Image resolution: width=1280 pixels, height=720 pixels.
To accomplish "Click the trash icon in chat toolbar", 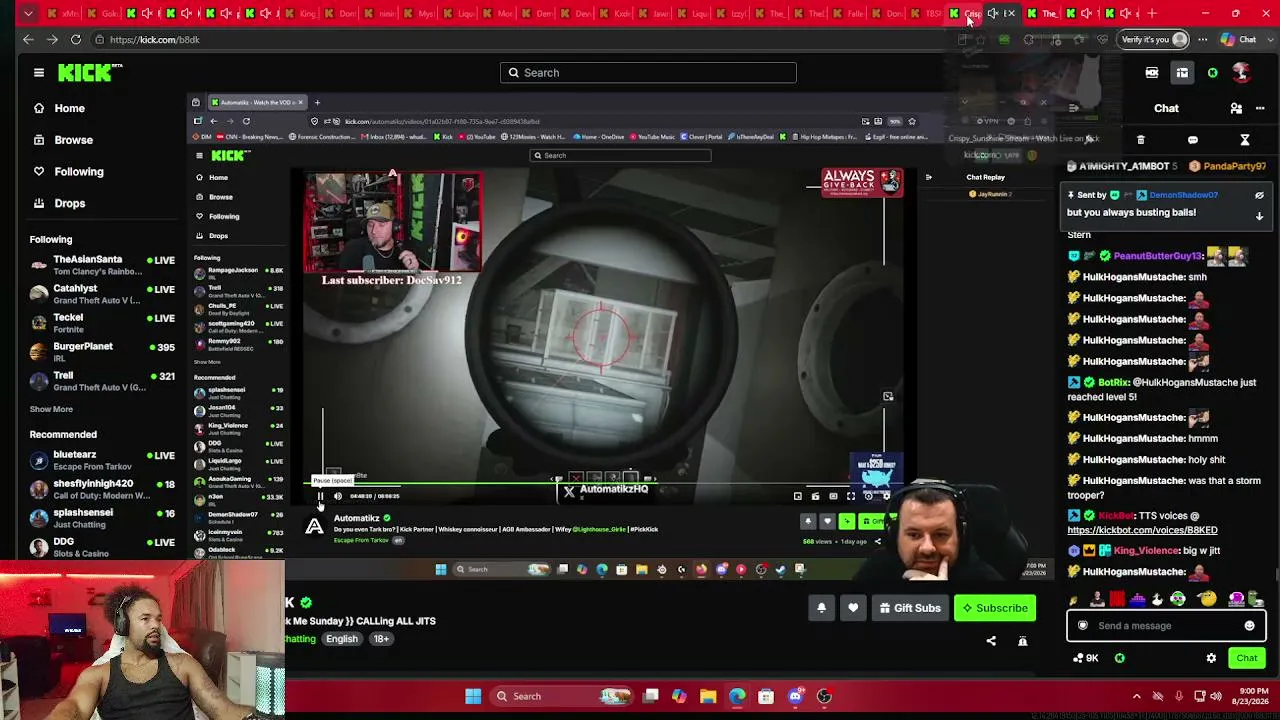I will [1141, 140].
